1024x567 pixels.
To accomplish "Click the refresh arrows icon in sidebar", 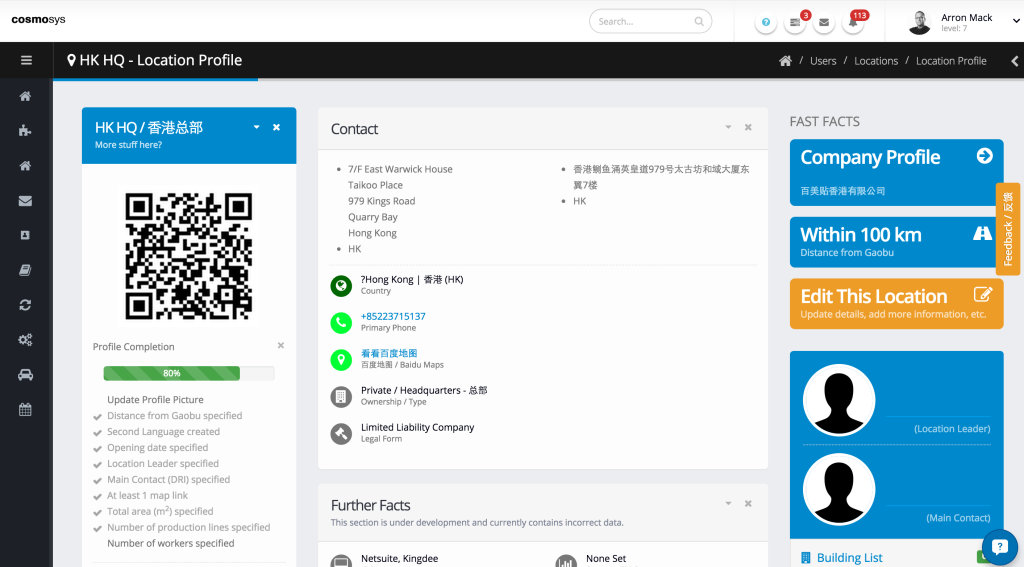I will click(25, 305).
